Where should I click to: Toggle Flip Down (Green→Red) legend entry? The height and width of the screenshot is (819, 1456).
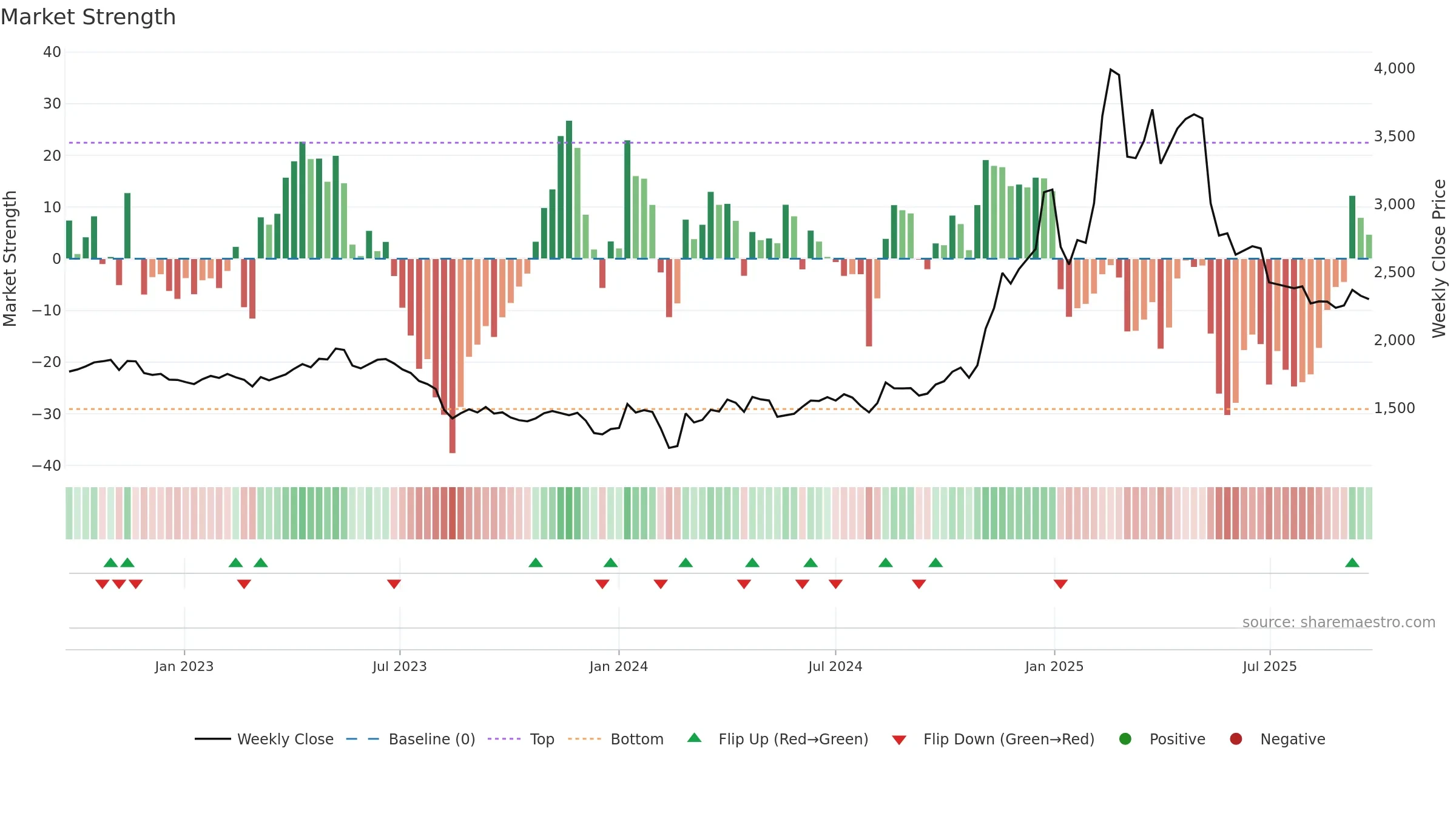tap(993, 739)
